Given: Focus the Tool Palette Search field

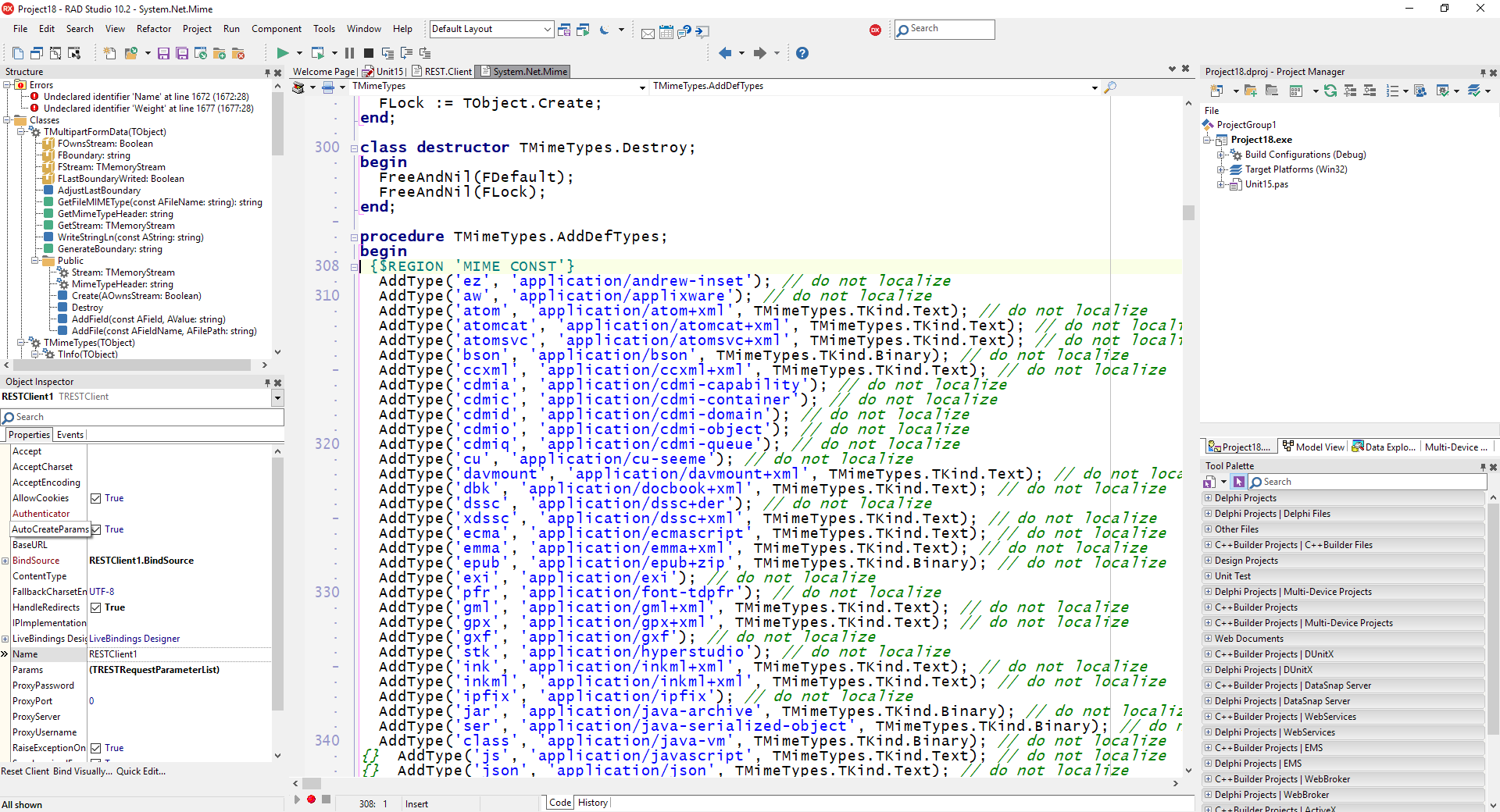Looking at the screenshot, I should coord(1366,483).
